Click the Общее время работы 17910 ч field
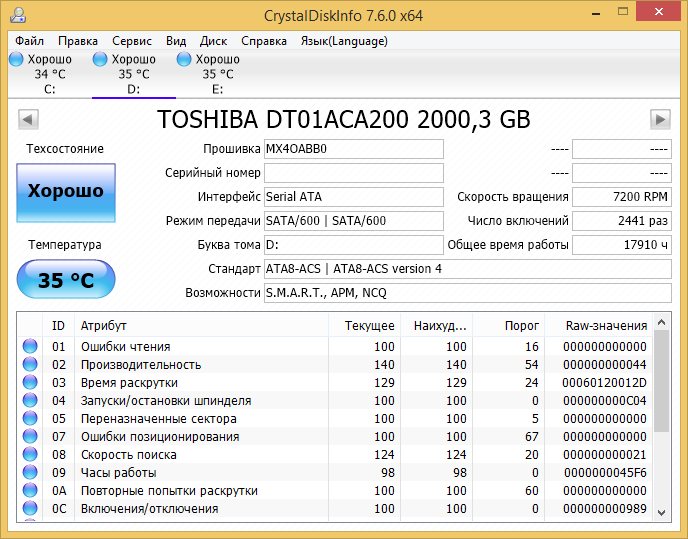The width and height of the screenshot is (688, 539). click(622, 244)
